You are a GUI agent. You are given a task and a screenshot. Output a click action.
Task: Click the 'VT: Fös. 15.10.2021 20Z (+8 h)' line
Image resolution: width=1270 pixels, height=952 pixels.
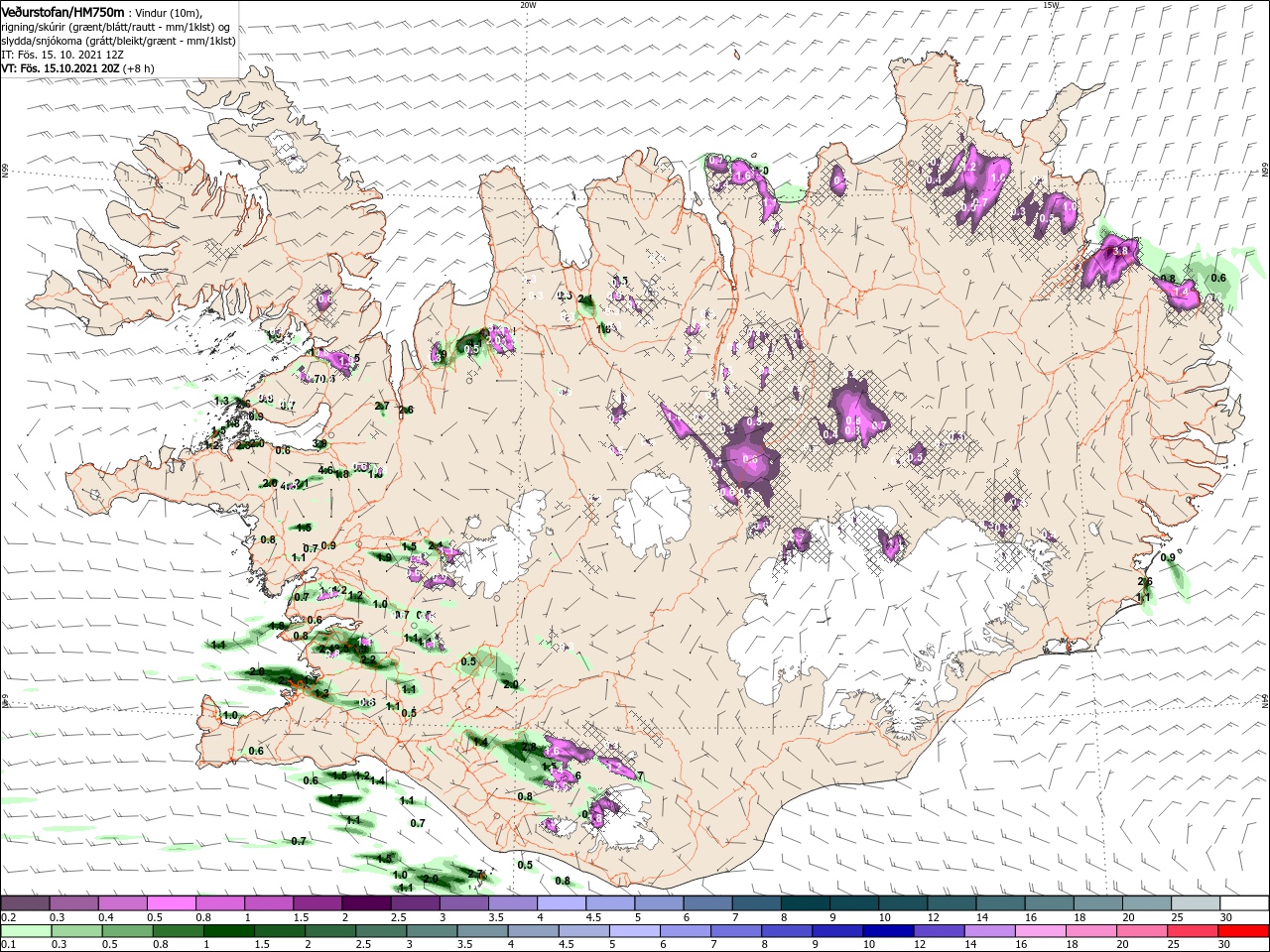tap(77, 68)
